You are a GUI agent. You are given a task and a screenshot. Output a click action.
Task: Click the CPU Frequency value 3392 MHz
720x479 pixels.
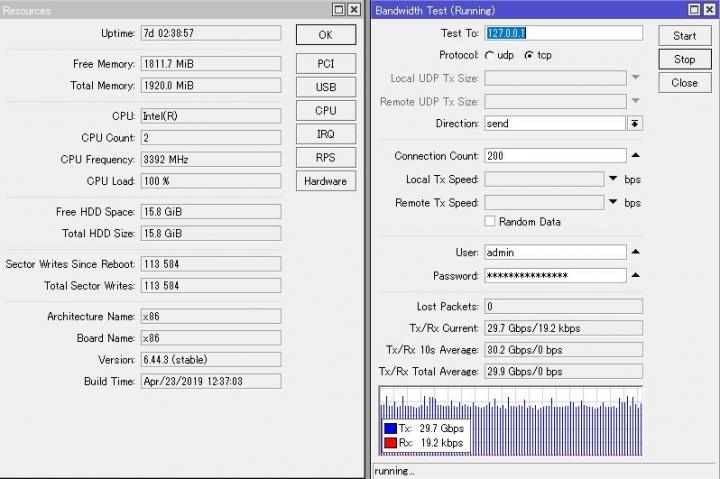[x=211, y=159]
